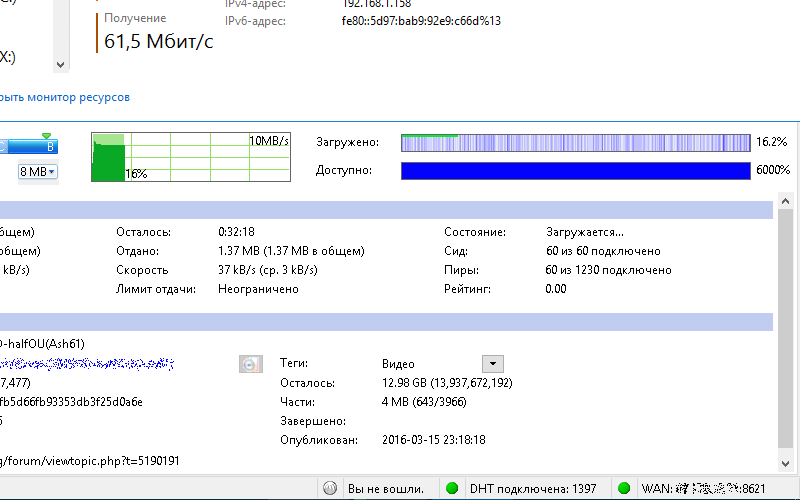This screenshot has height=500, width=800.
Task: Click the blue Доступно availability bar
Action: point(575,171)
